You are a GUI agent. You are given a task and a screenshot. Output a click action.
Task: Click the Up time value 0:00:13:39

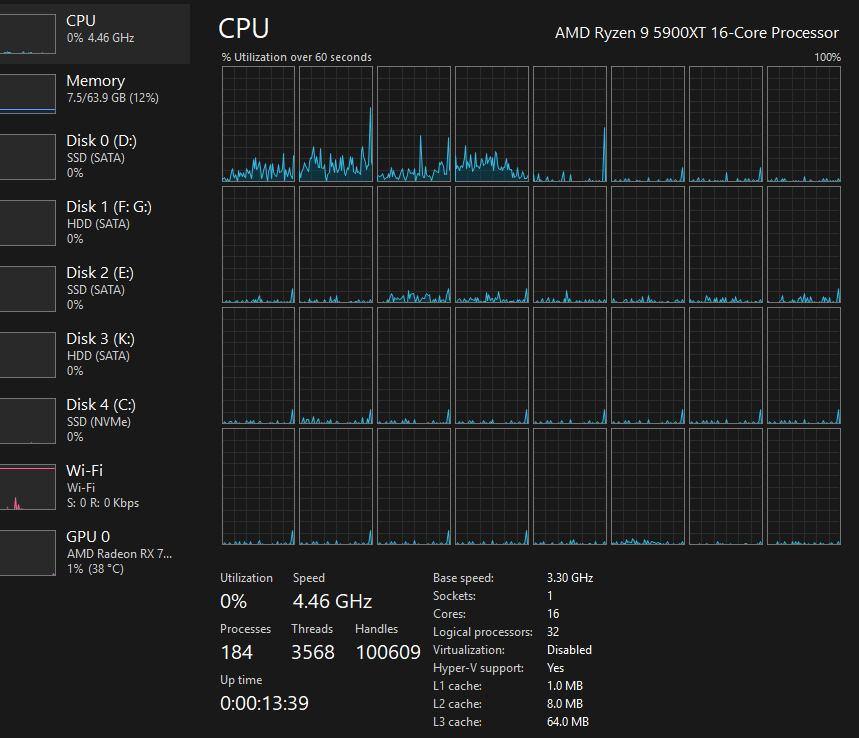pos(264,703)
